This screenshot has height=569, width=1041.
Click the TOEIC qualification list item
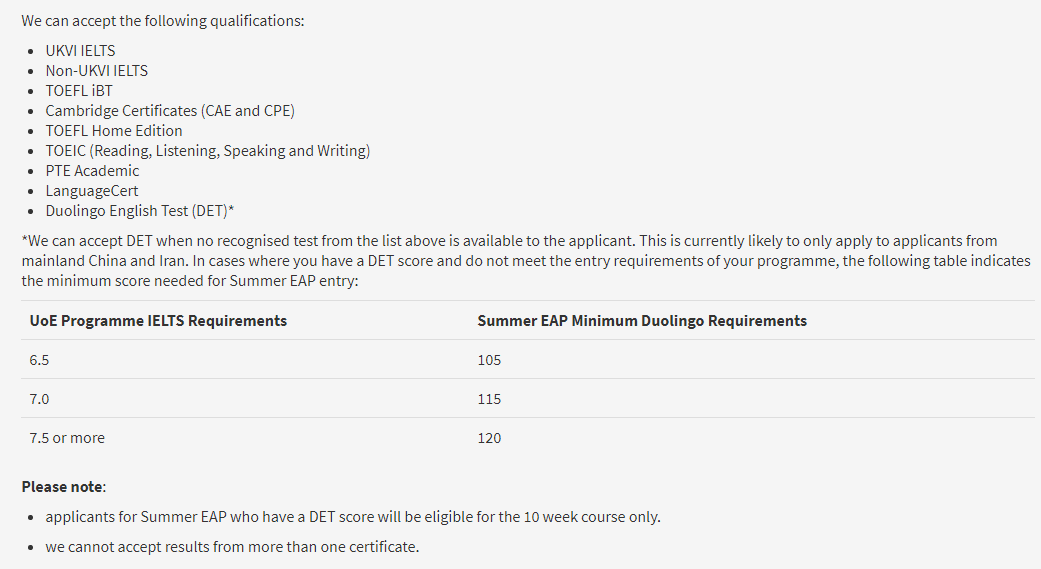208,151
